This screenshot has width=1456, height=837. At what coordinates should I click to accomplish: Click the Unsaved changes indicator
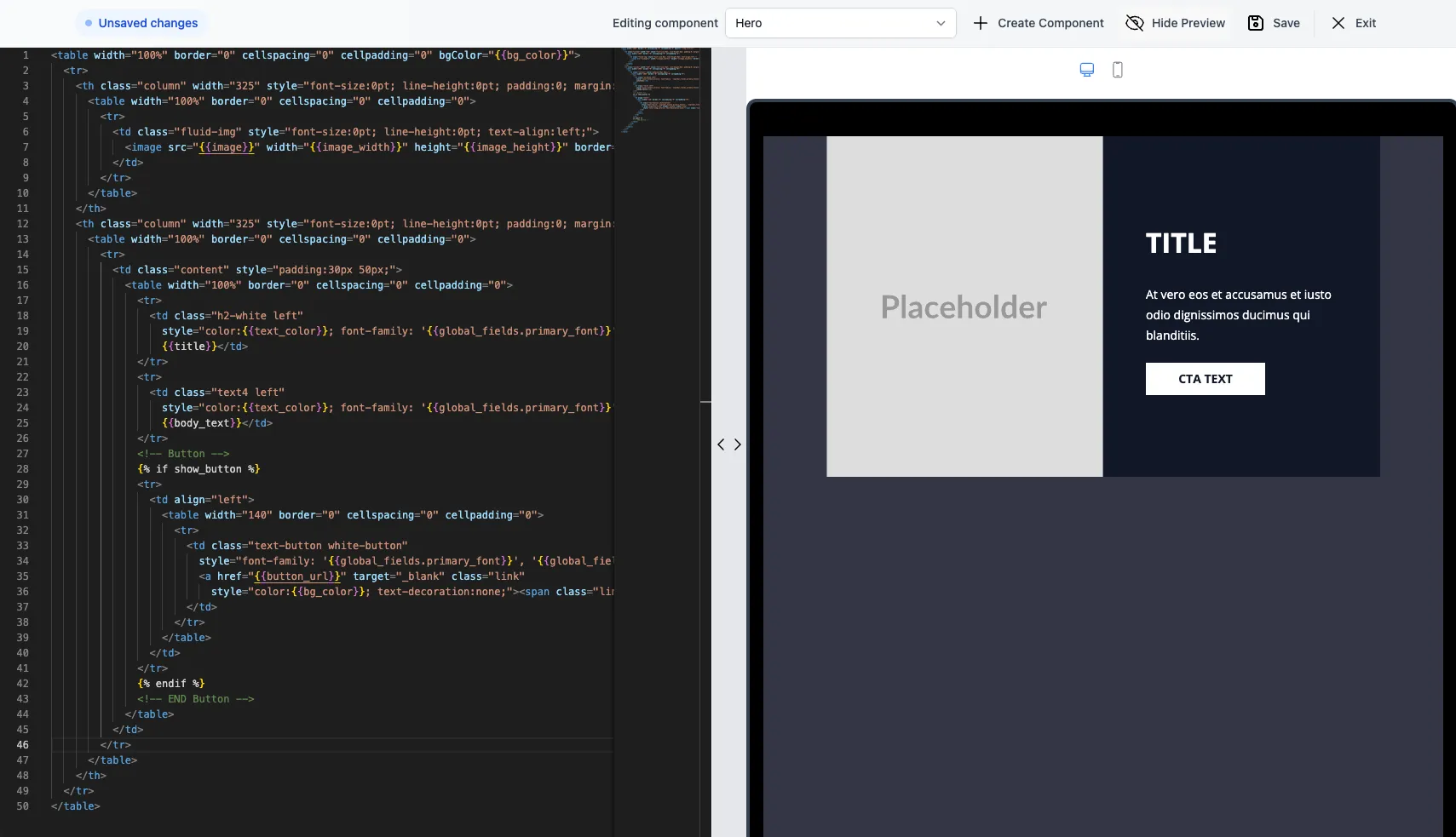click(x=141, y=23)
